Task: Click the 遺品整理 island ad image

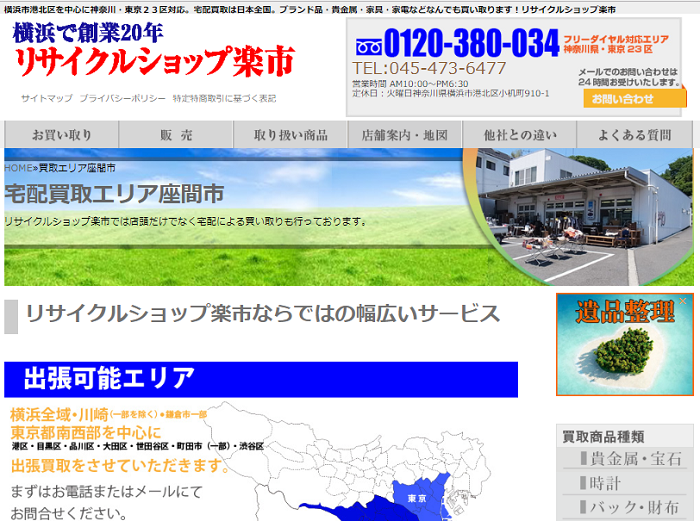Action: (625, 344)
